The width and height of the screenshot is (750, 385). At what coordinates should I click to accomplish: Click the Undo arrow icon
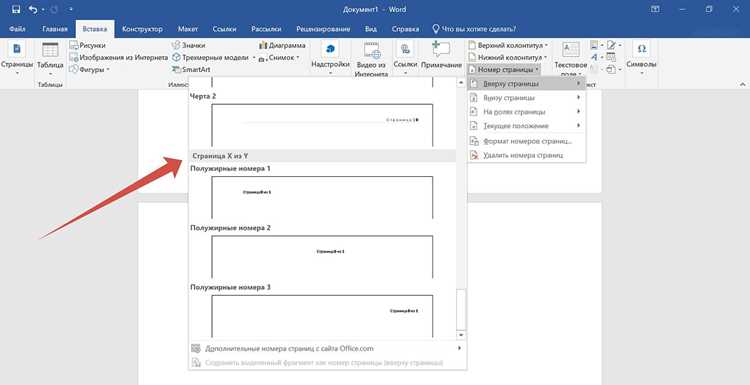(x=33, y=9)
